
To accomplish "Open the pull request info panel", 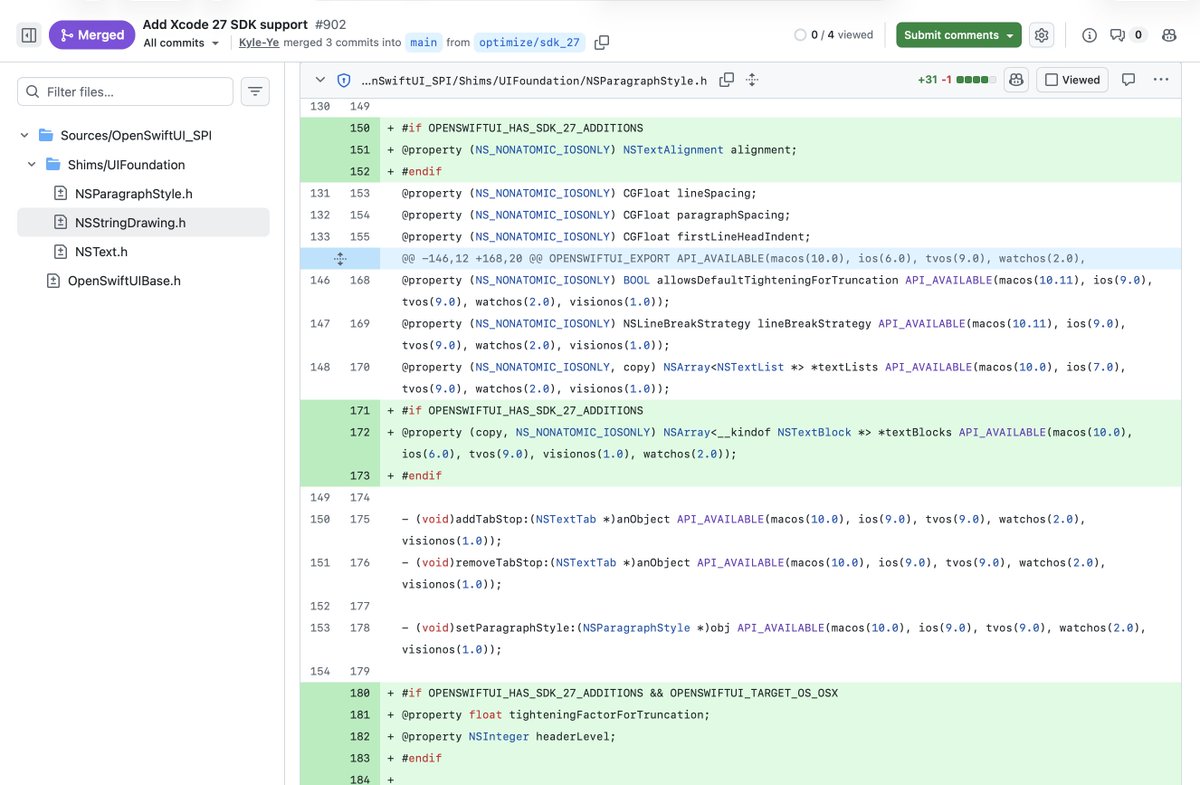I will click(1089, 35).
